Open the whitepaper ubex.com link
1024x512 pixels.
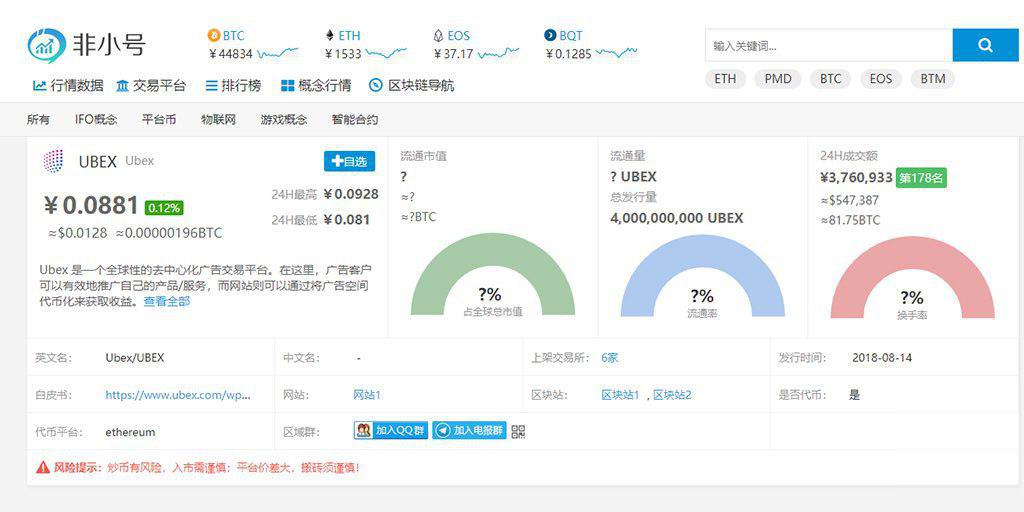178,394
